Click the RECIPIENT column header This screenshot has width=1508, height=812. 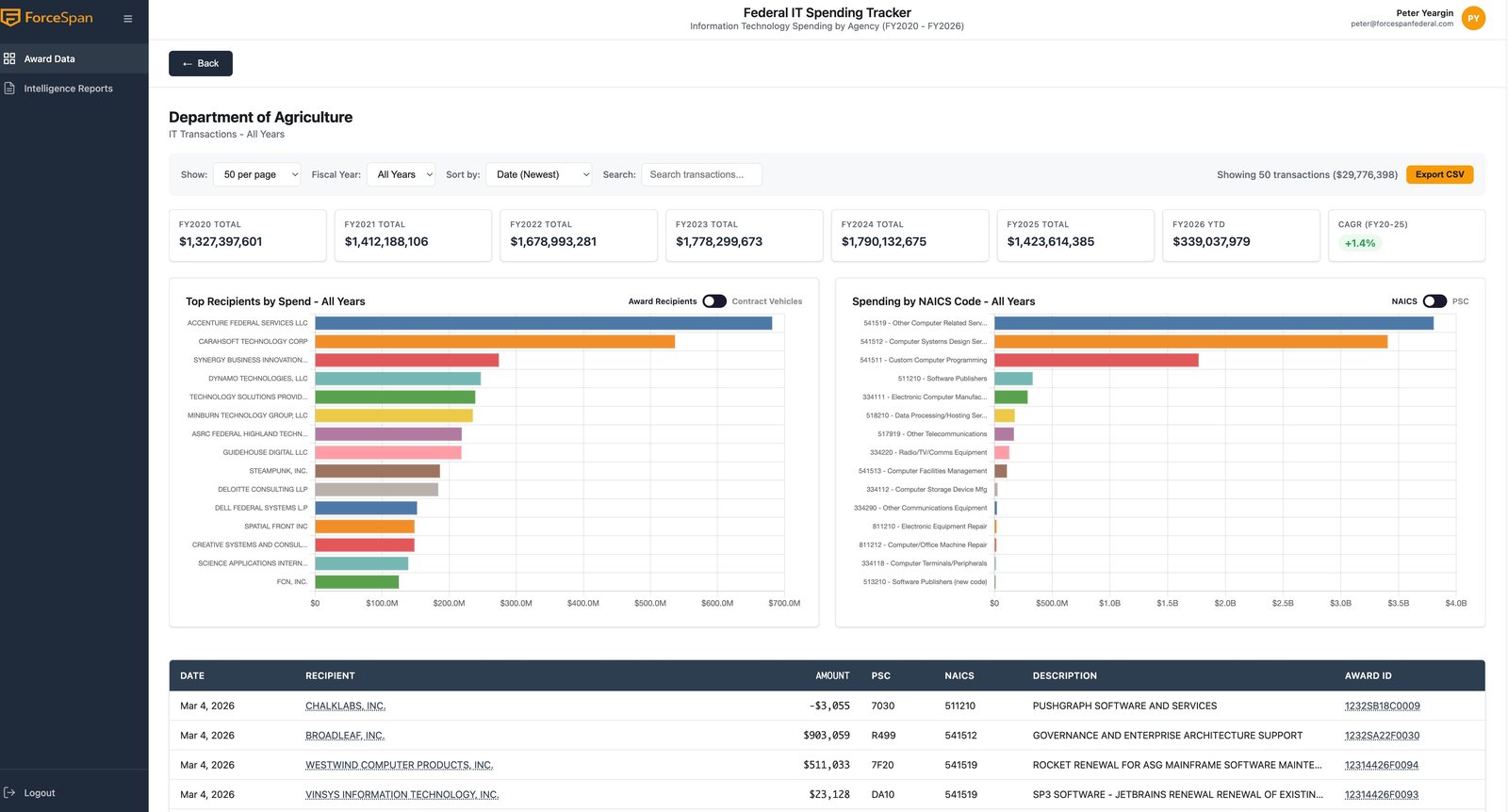(330, 676)
